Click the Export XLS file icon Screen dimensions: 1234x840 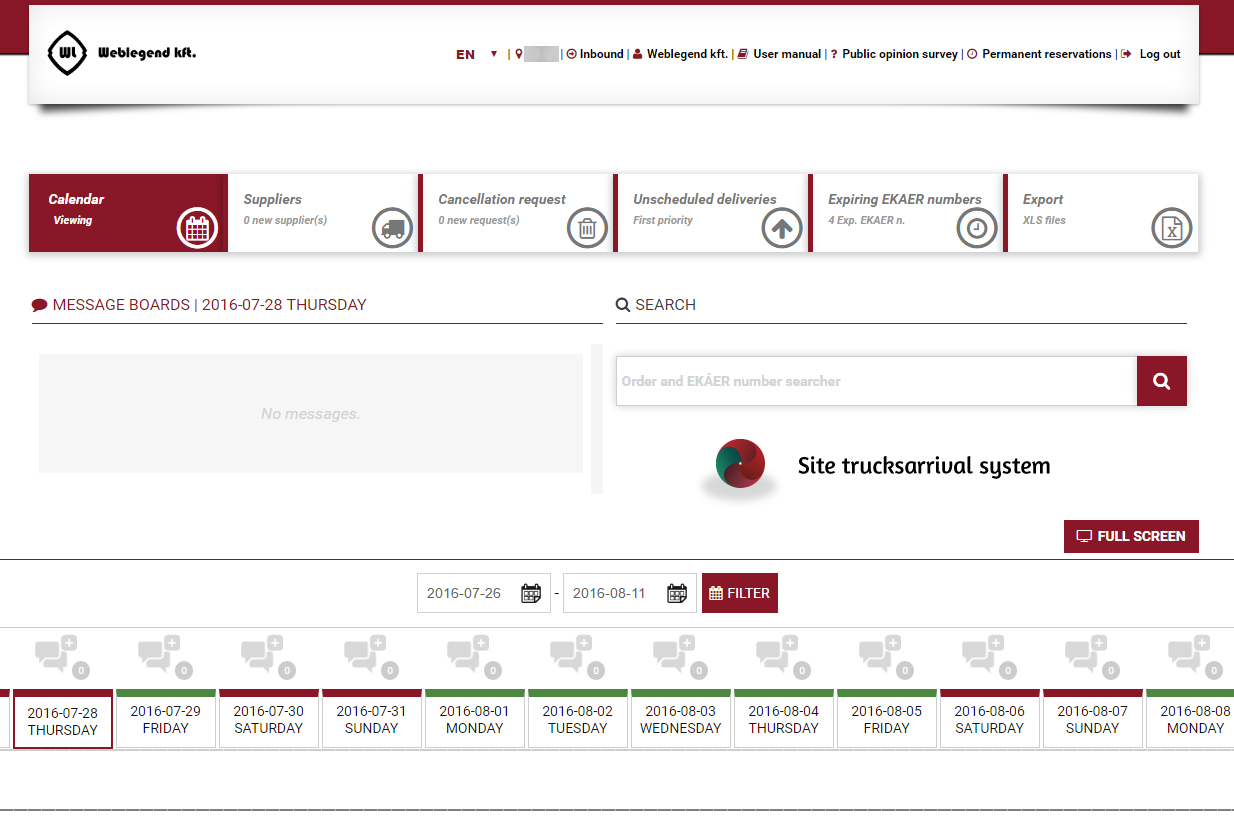(1171, 228)
